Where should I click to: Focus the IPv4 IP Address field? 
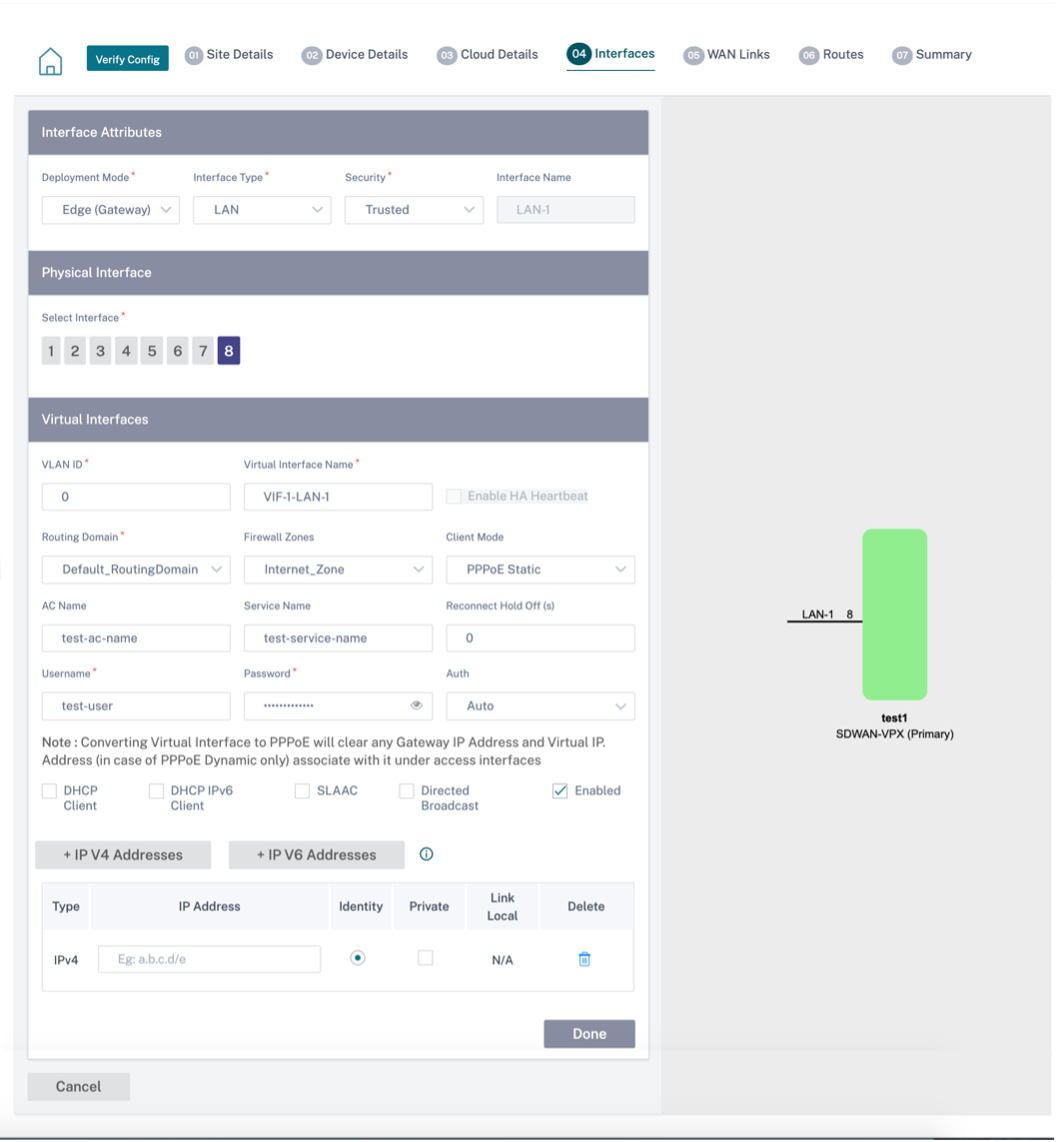[210, 959]
